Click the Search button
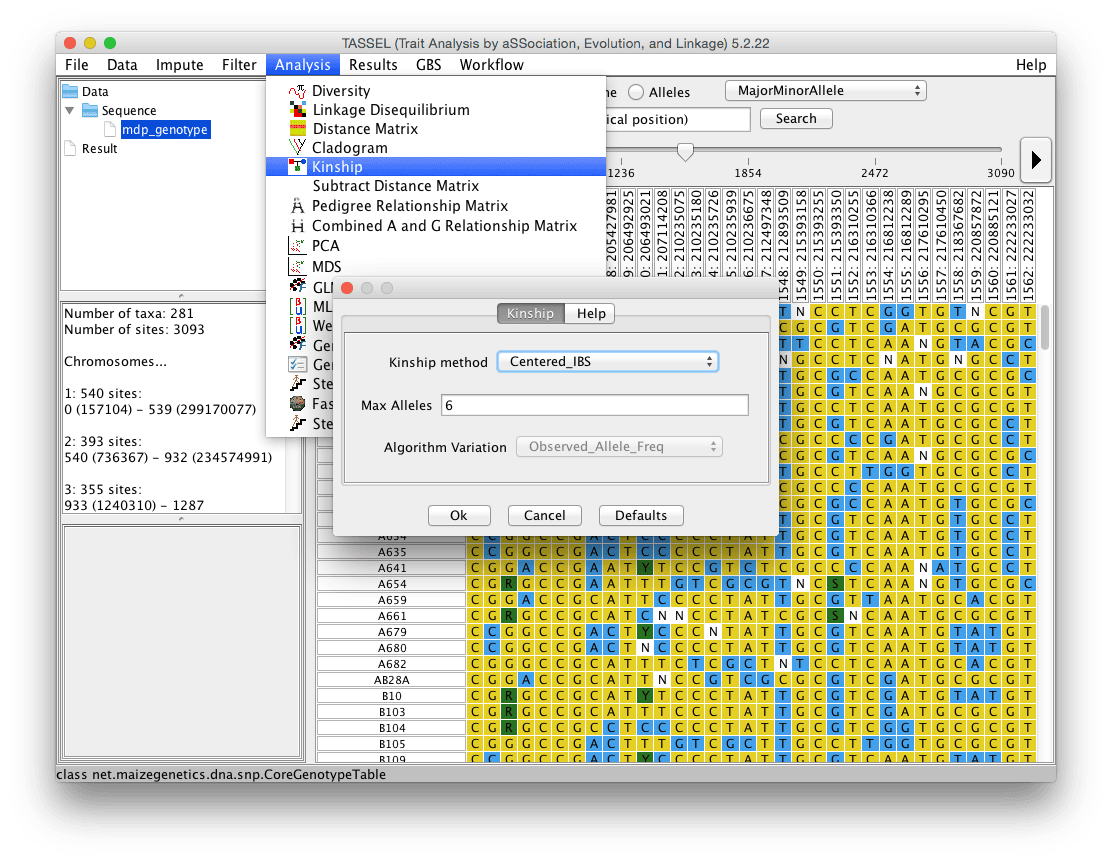 coord(796,118)
